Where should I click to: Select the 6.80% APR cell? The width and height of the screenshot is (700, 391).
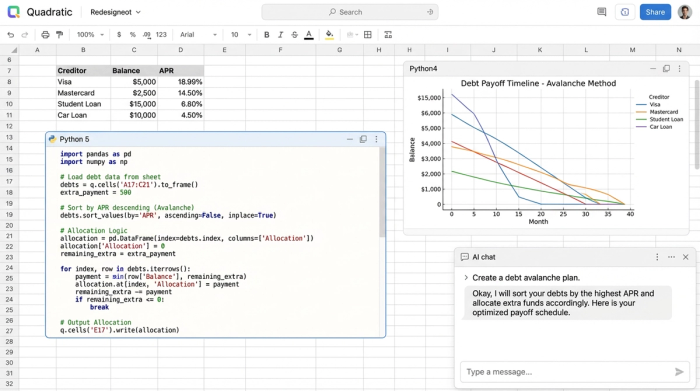[180, 104]
